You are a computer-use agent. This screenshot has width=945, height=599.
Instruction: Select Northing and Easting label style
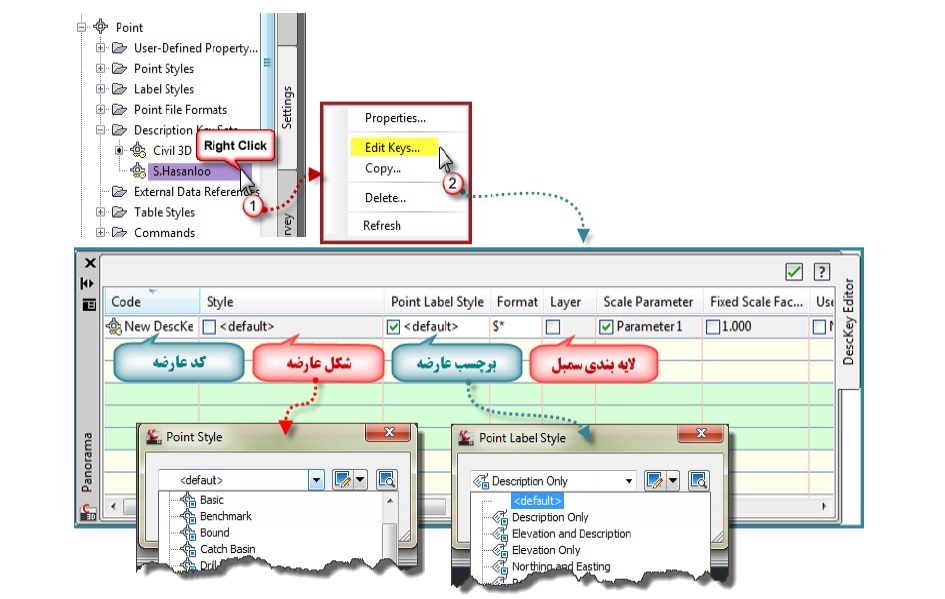(560, 566)
